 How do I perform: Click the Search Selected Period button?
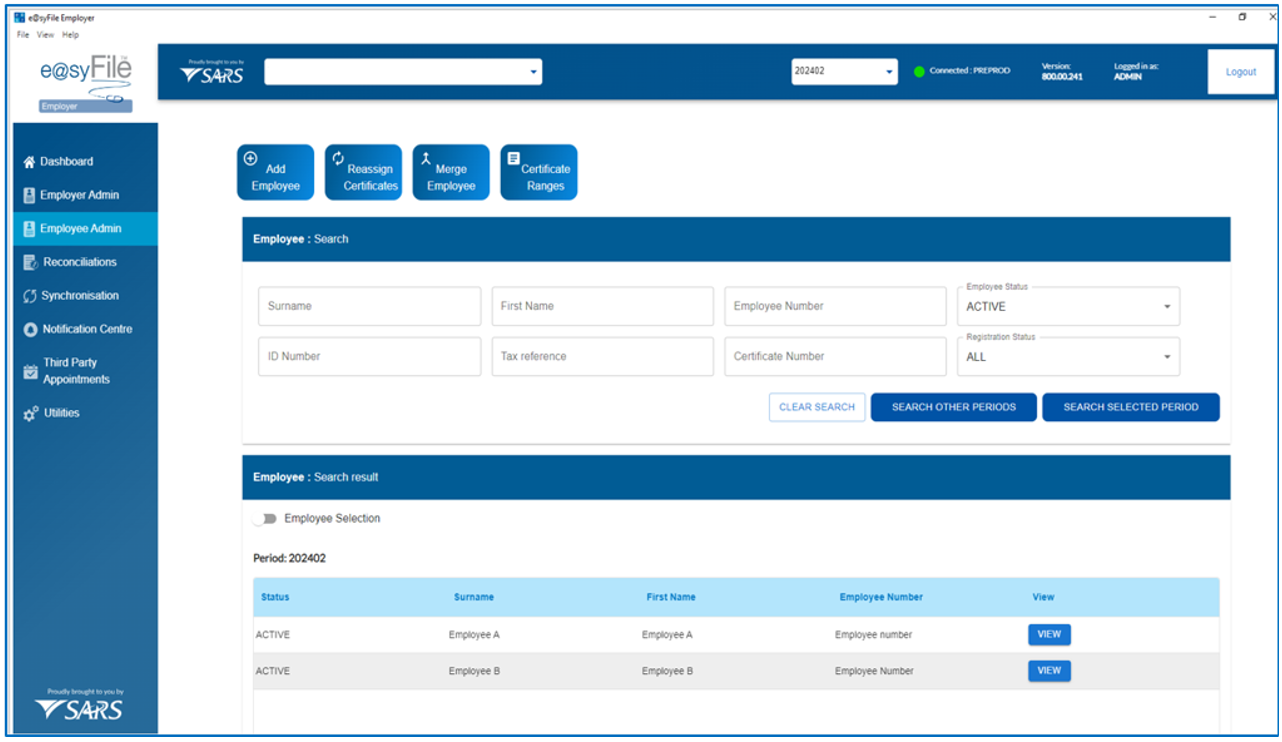[x=1130, y=407]
